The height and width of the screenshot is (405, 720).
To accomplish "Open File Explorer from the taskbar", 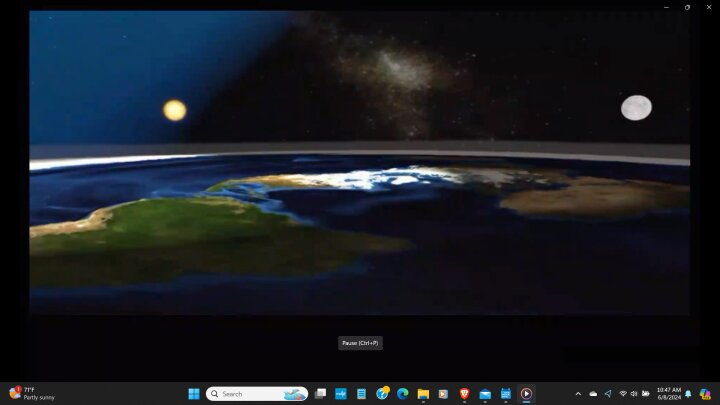I will 423,394.
